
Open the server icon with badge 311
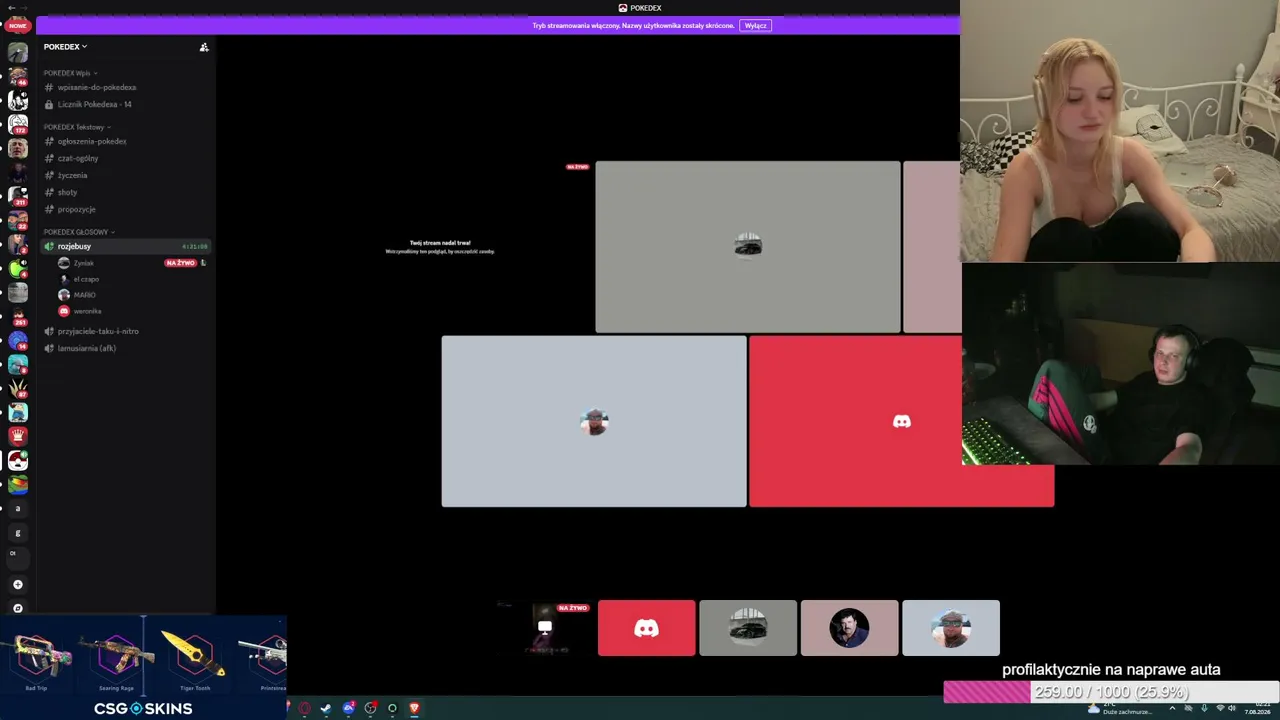[x=18, y=196]
